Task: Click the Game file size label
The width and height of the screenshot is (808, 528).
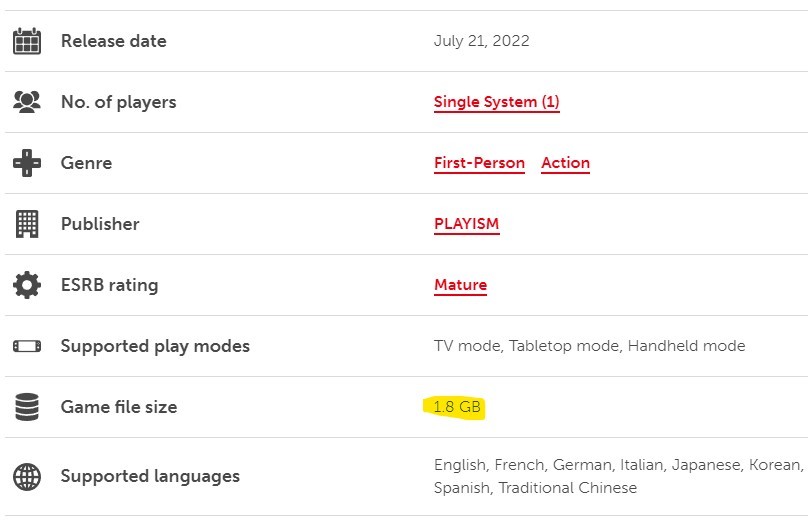Action: coord(119,407)
